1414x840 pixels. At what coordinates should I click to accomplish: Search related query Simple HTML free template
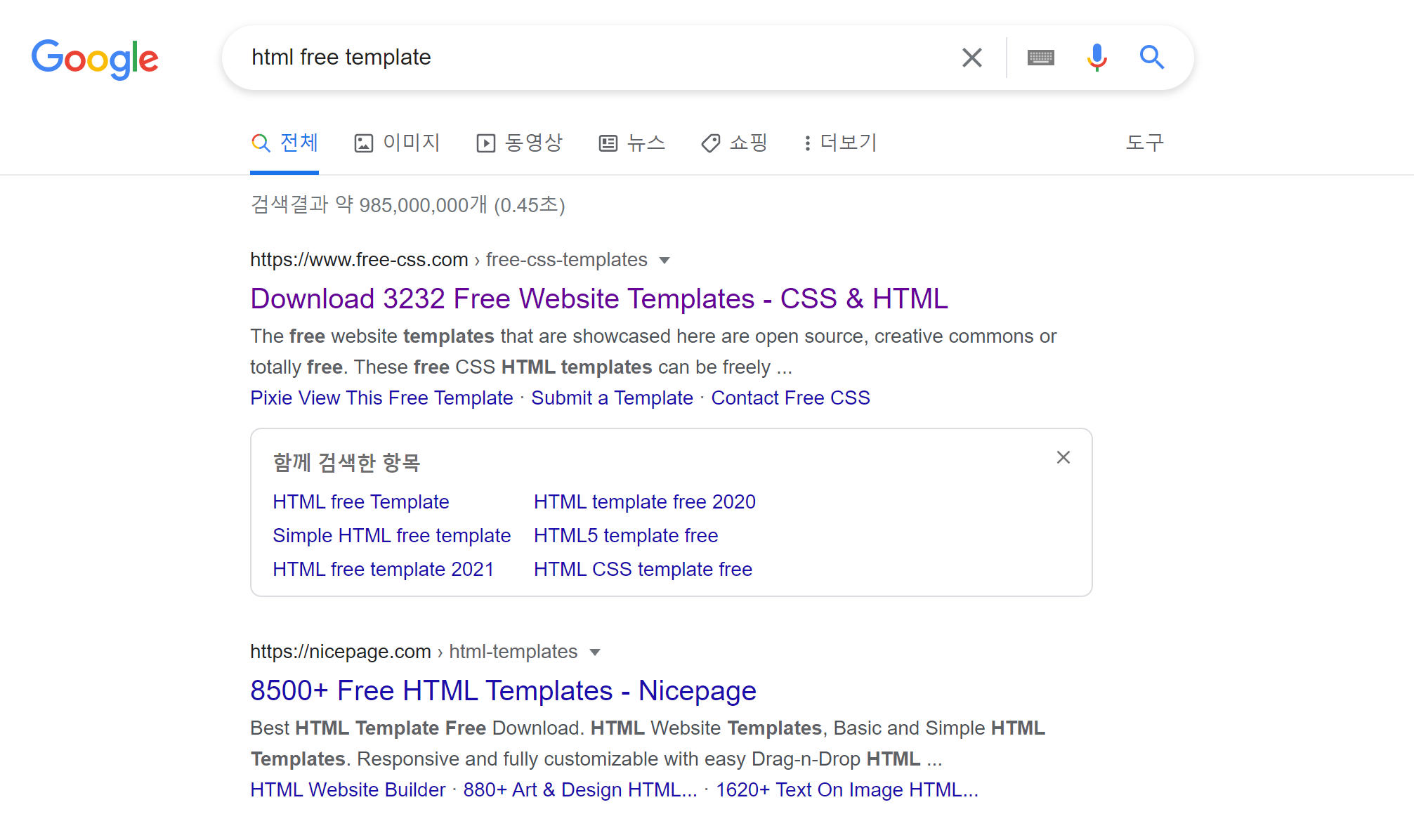point(392,536)
